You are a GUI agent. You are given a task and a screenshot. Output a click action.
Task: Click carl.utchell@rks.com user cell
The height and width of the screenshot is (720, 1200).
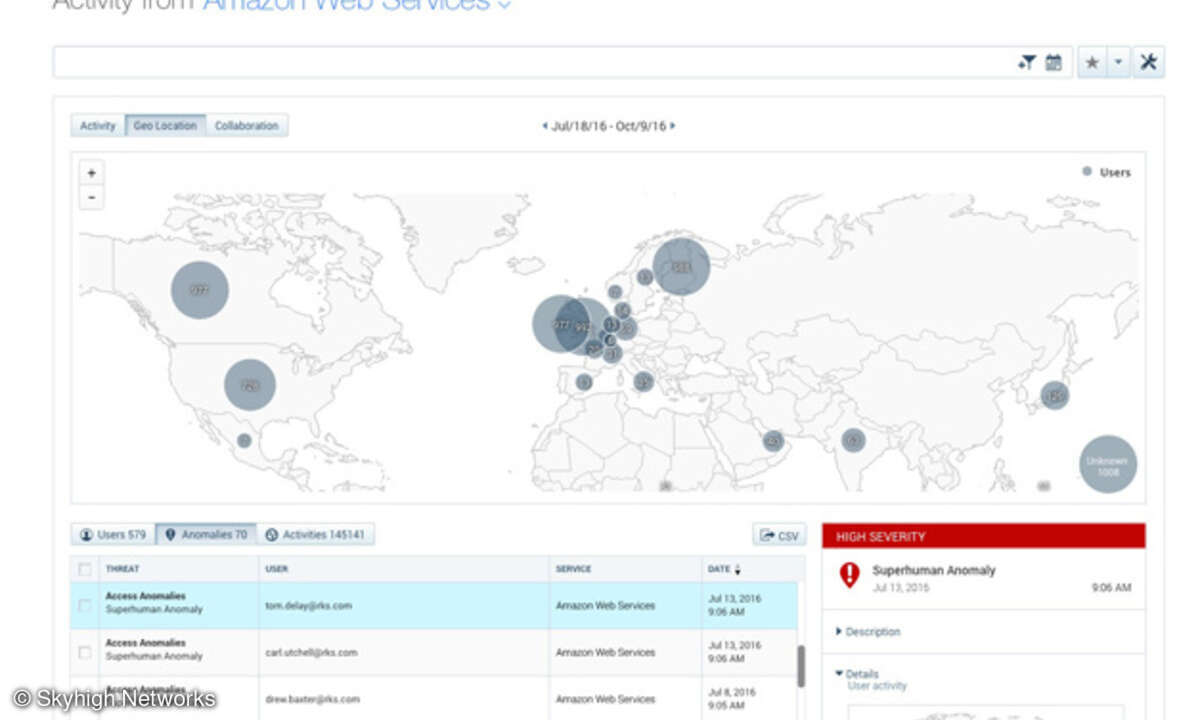point(311,652)
